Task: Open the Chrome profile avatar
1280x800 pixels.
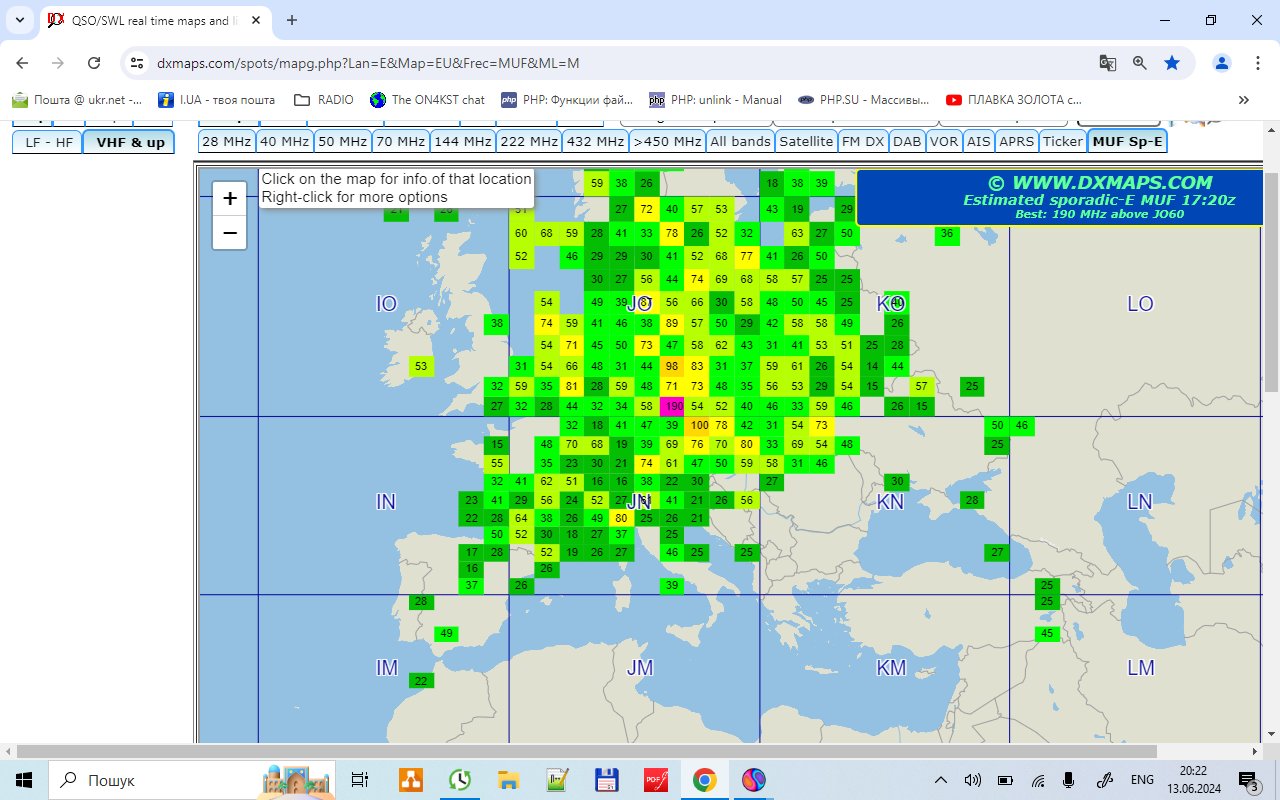Action: (1221, 63)
